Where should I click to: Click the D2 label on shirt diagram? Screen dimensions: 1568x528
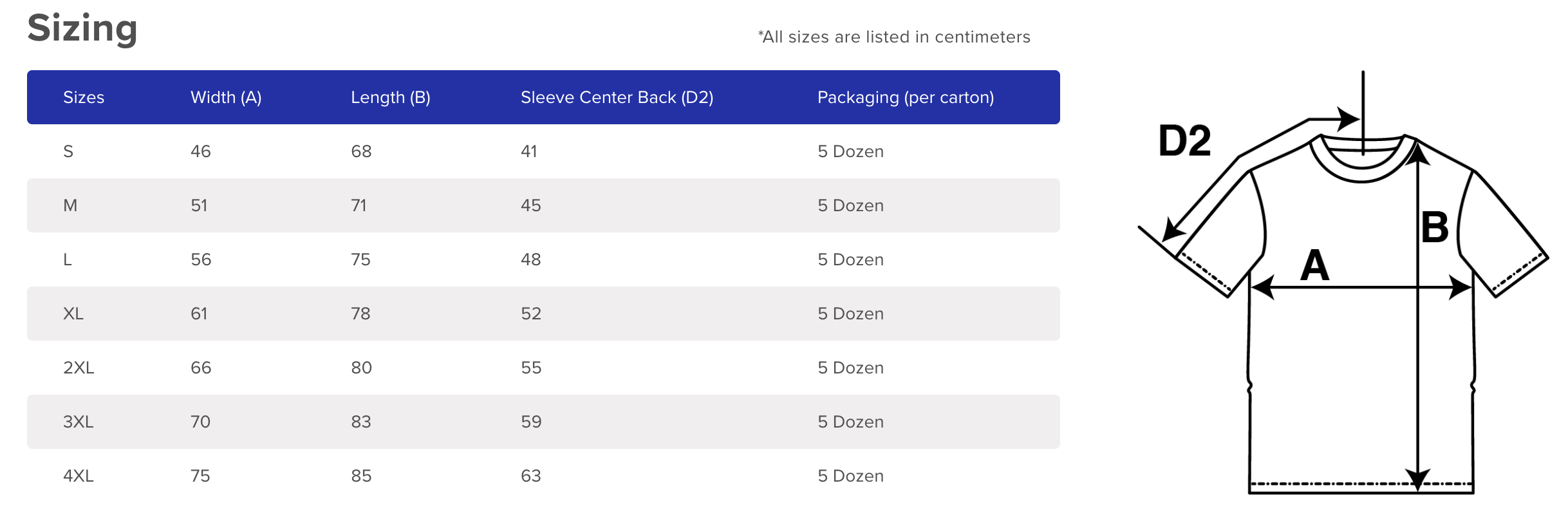tap(1184, 140)
